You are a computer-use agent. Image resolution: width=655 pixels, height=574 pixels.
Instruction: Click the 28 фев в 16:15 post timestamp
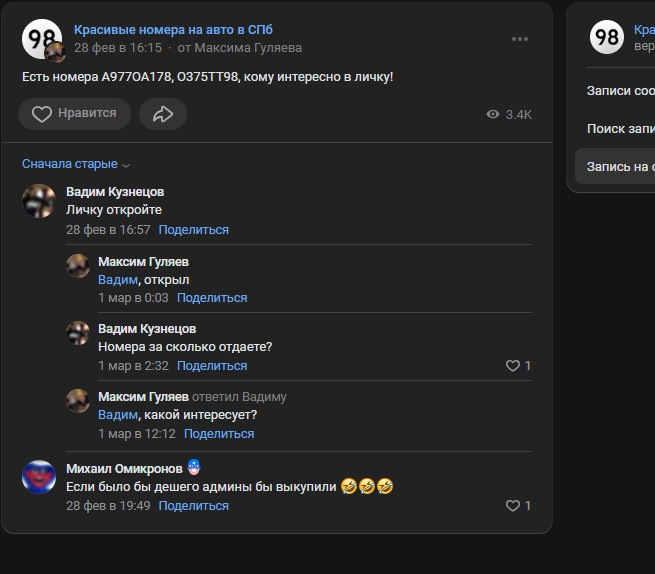point(118,48)
